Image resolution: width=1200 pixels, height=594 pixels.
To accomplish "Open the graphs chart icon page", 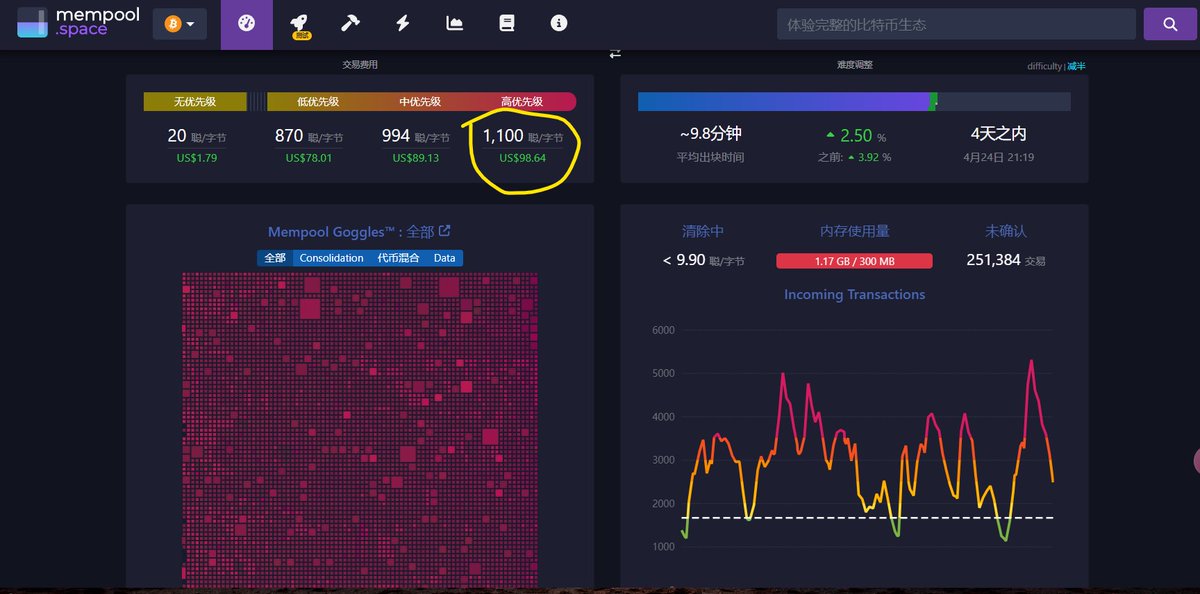I will pos(455,24).
